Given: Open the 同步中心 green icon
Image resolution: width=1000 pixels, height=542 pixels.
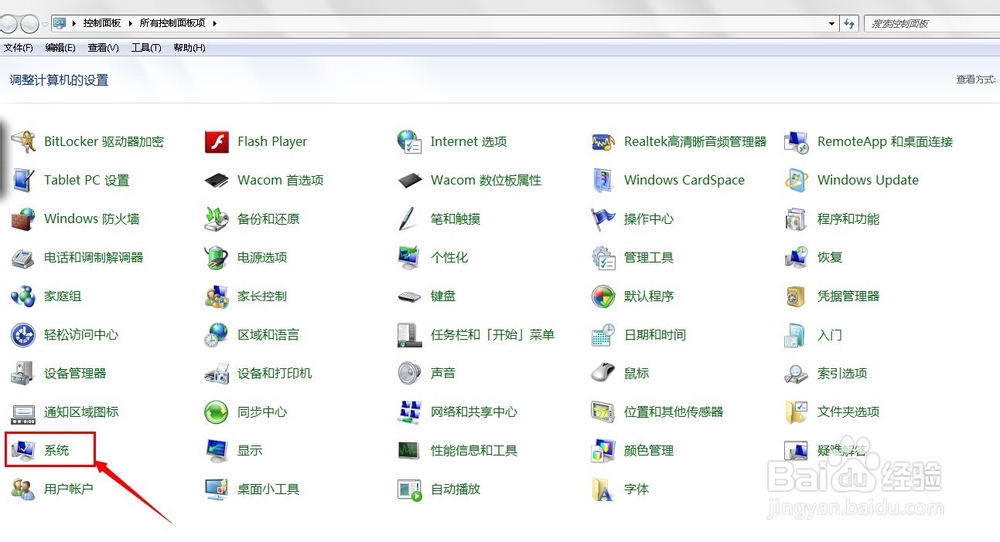Looking at the screenshot, I should point(217,412).
